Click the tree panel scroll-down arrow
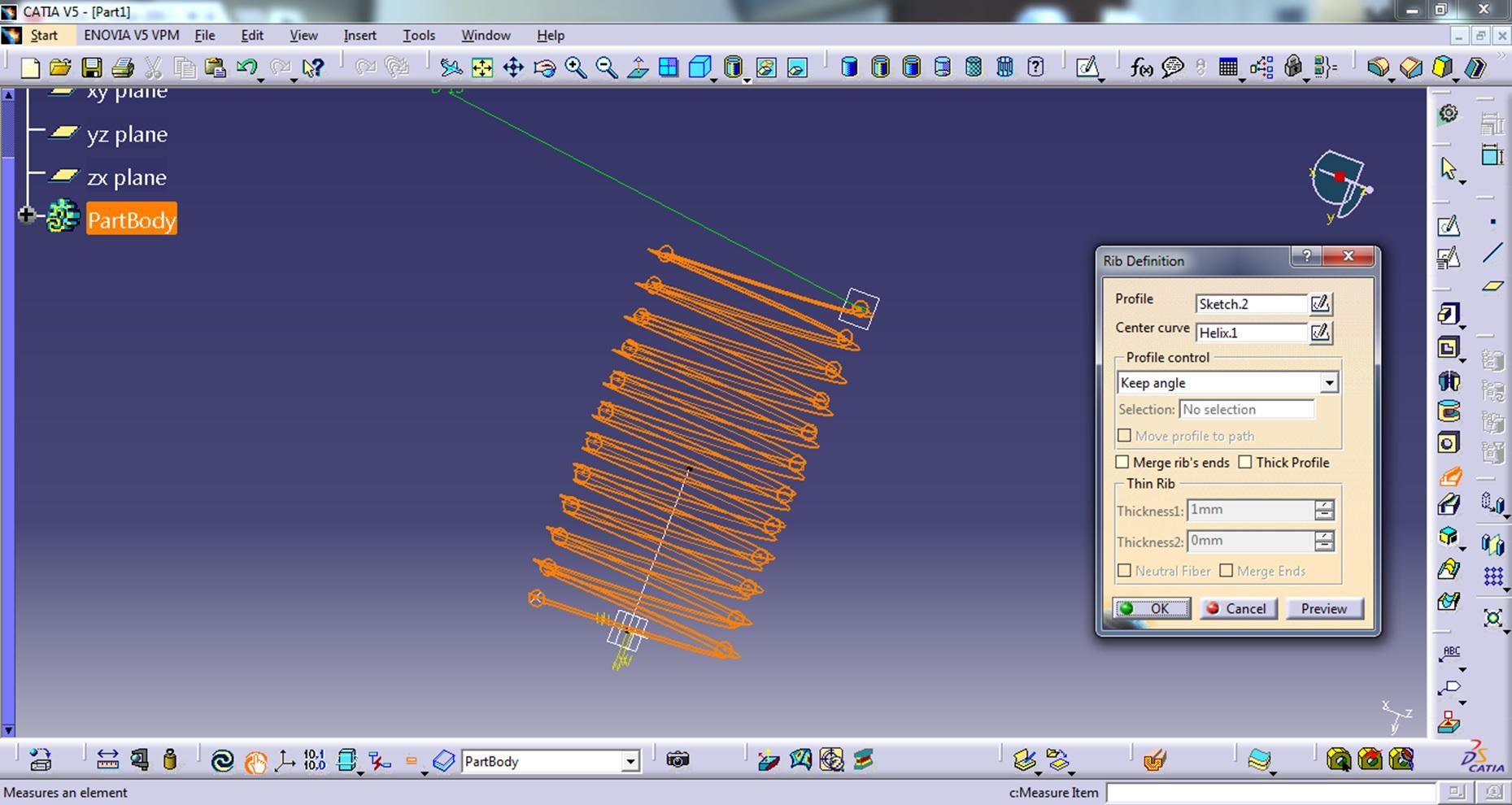The height and width of the screenshot is (805, 1512). pyautogui.click(x=8, y=730)
